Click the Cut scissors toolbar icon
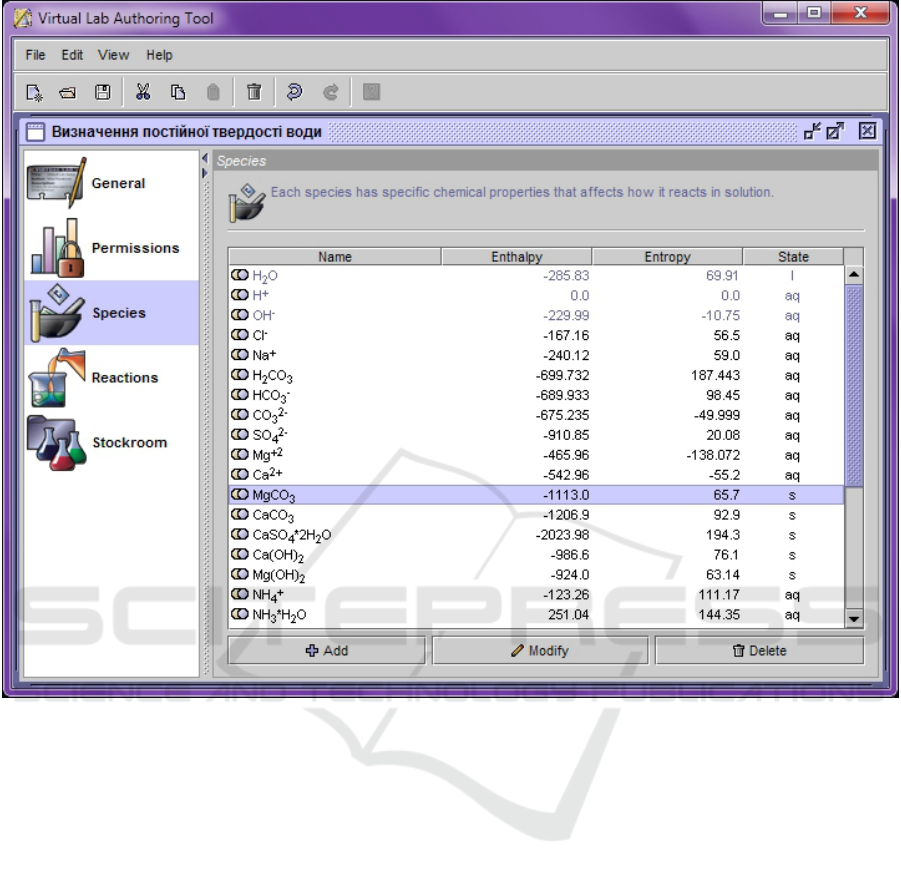 (143, 93)
